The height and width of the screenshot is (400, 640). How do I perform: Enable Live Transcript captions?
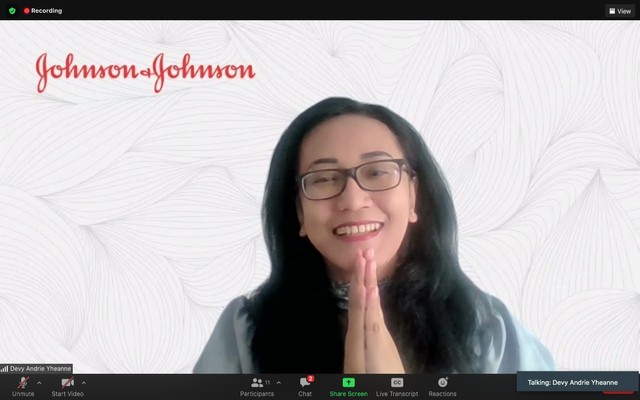[x=397, y=387]
